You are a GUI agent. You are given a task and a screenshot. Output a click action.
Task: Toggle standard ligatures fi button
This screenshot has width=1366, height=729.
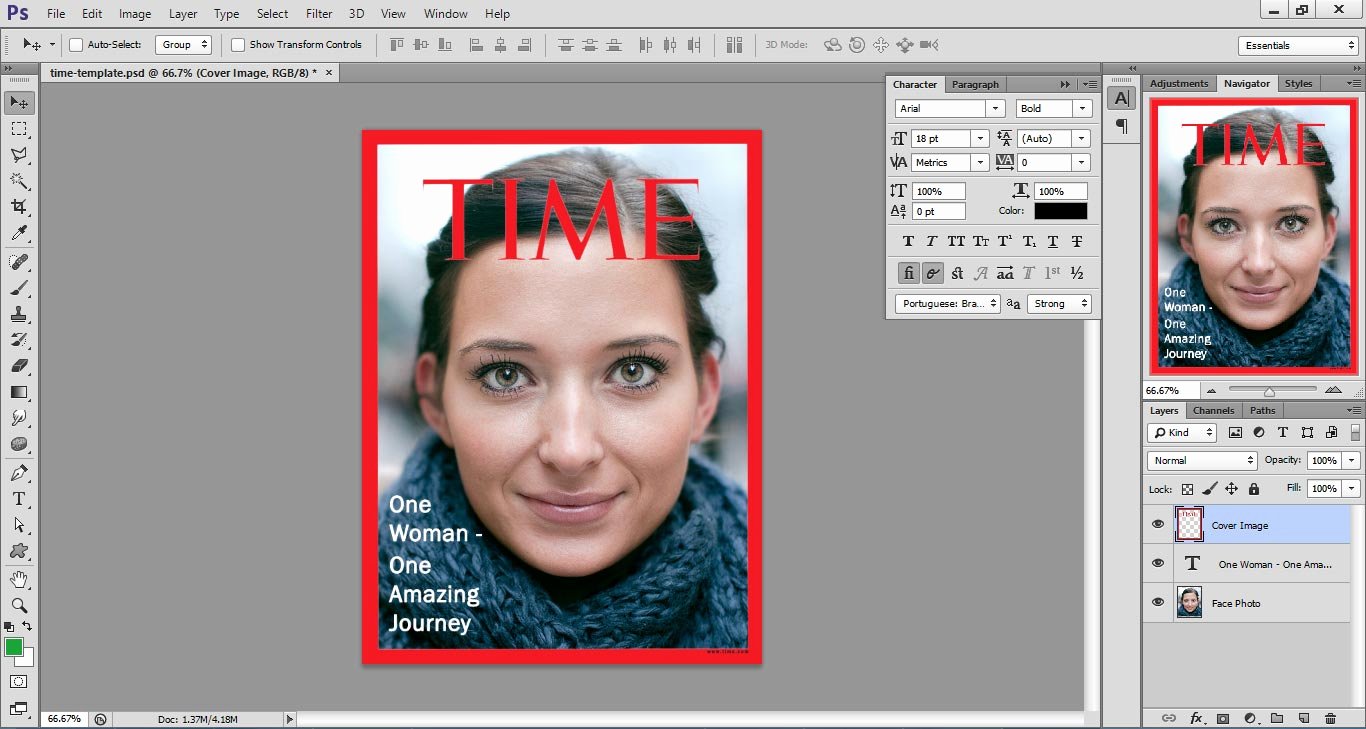908,273
